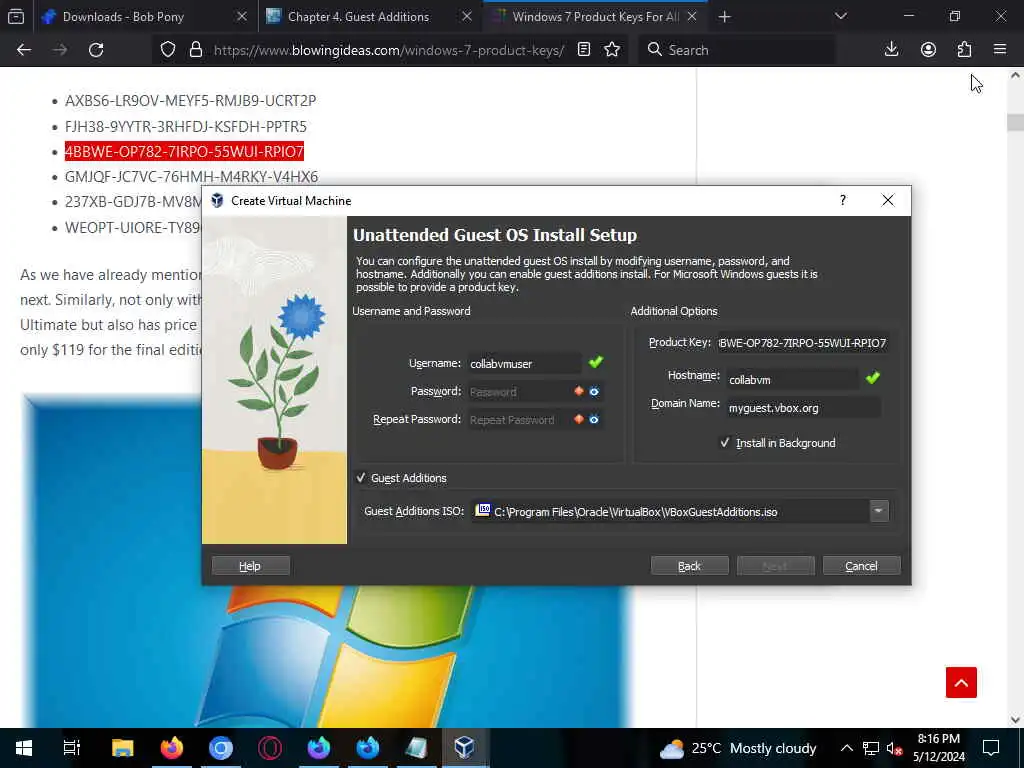Click the Help button in dialog

tap(250, 566)
